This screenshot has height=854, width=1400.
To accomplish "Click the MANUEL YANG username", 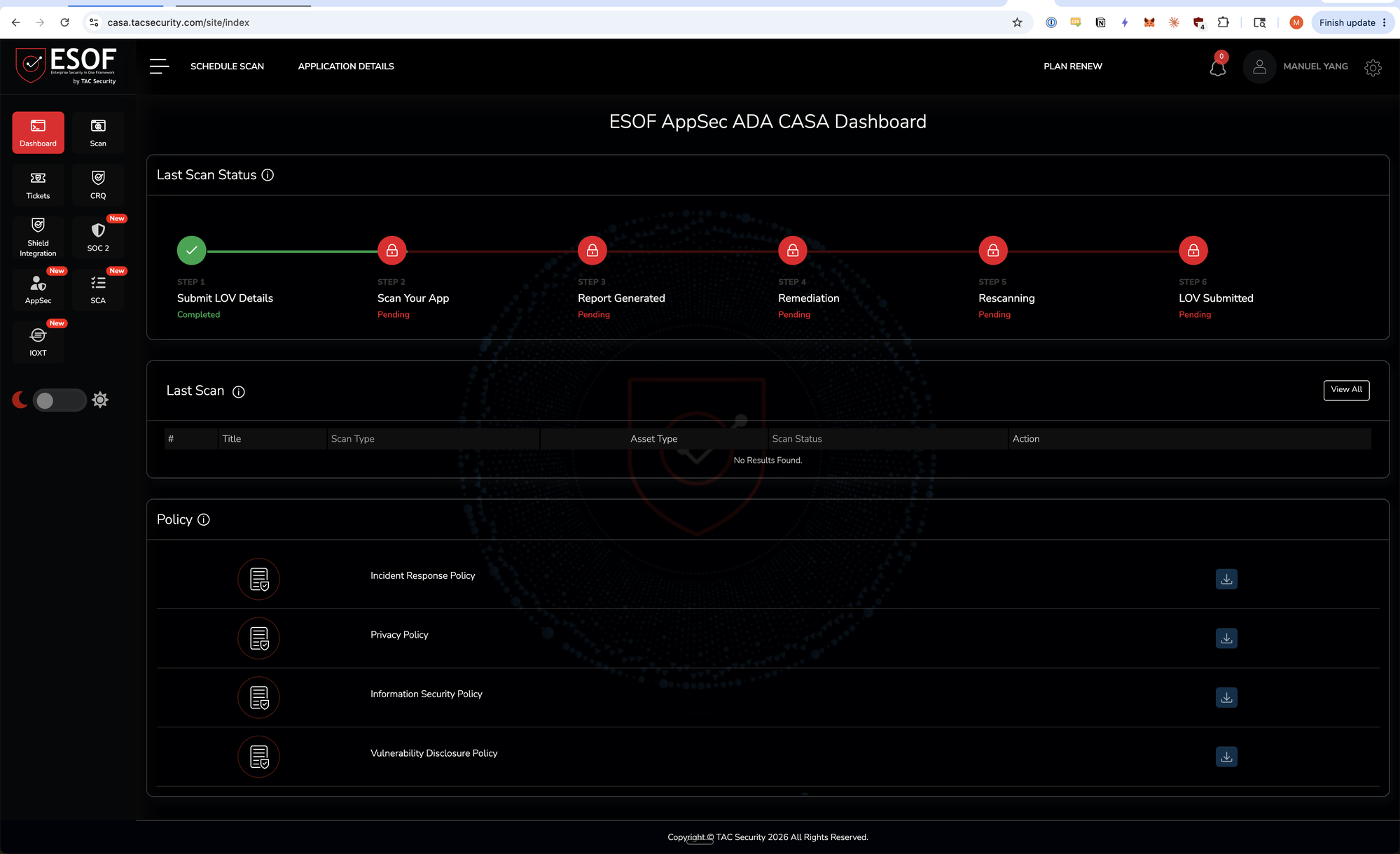I will (x=1315, y=66).
